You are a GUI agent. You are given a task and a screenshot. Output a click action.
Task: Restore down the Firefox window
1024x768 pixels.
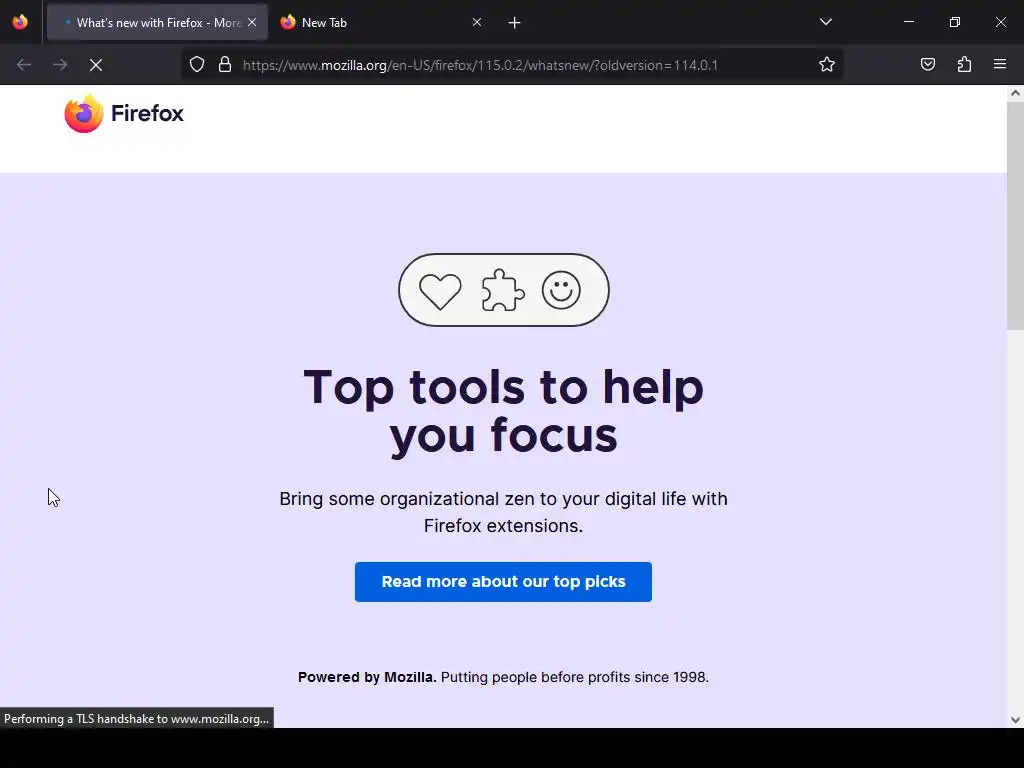[955, 22]
